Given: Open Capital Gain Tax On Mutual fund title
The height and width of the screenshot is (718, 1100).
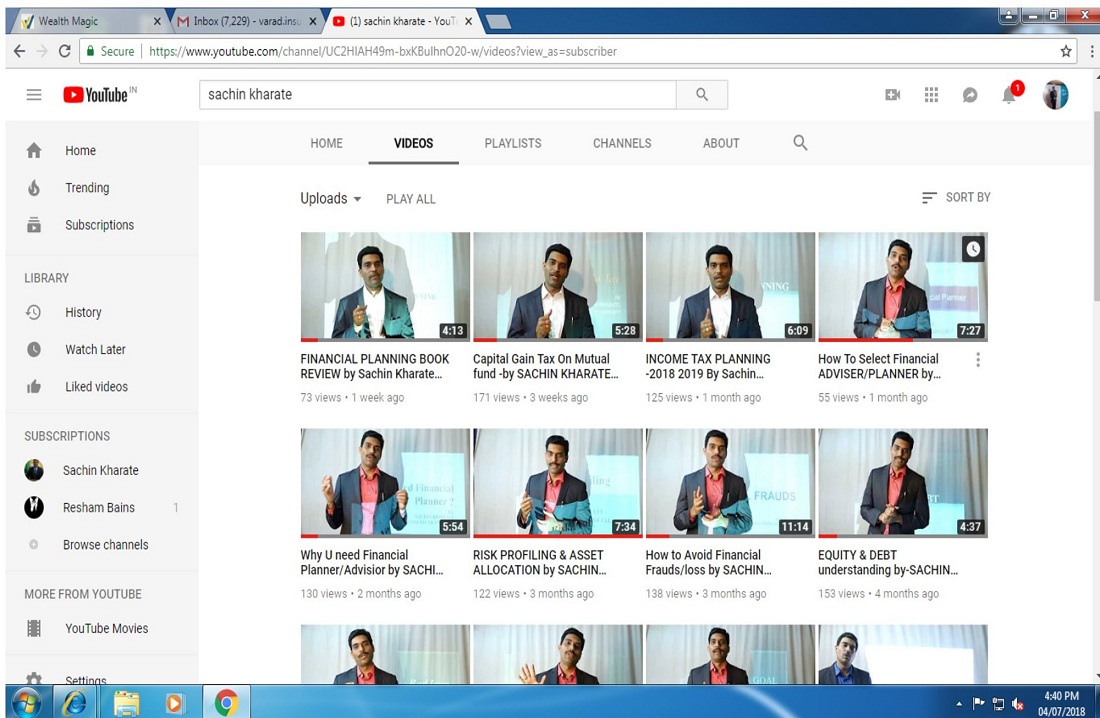Looking at the screenshot, I should click(545, 366).
